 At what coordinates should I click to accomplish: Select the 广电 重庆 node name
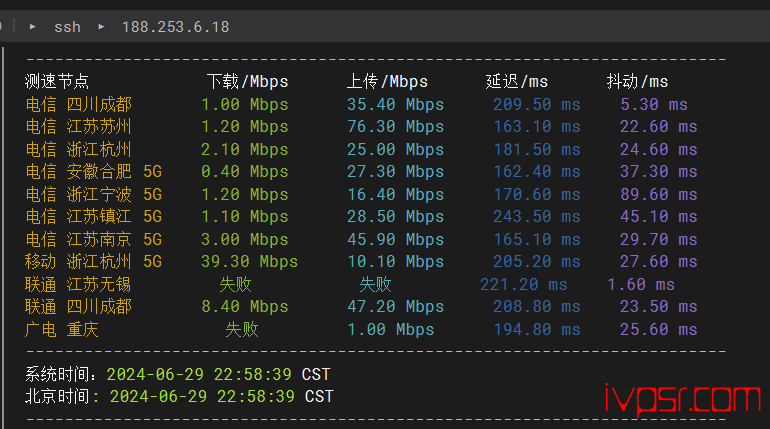(62, 329)
